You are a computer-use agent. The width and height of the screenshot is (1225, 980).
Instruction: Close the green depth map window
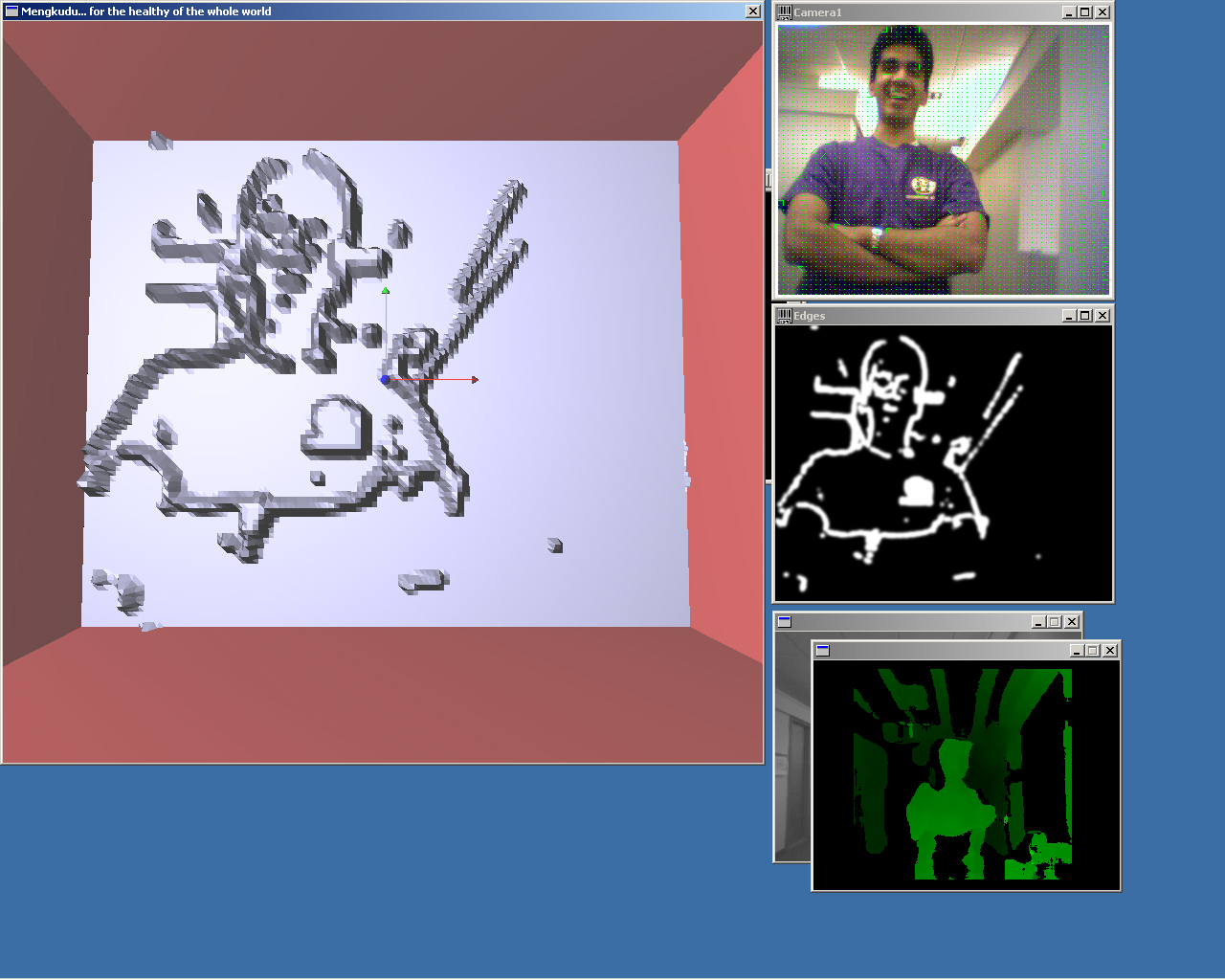pos(1110,651)
